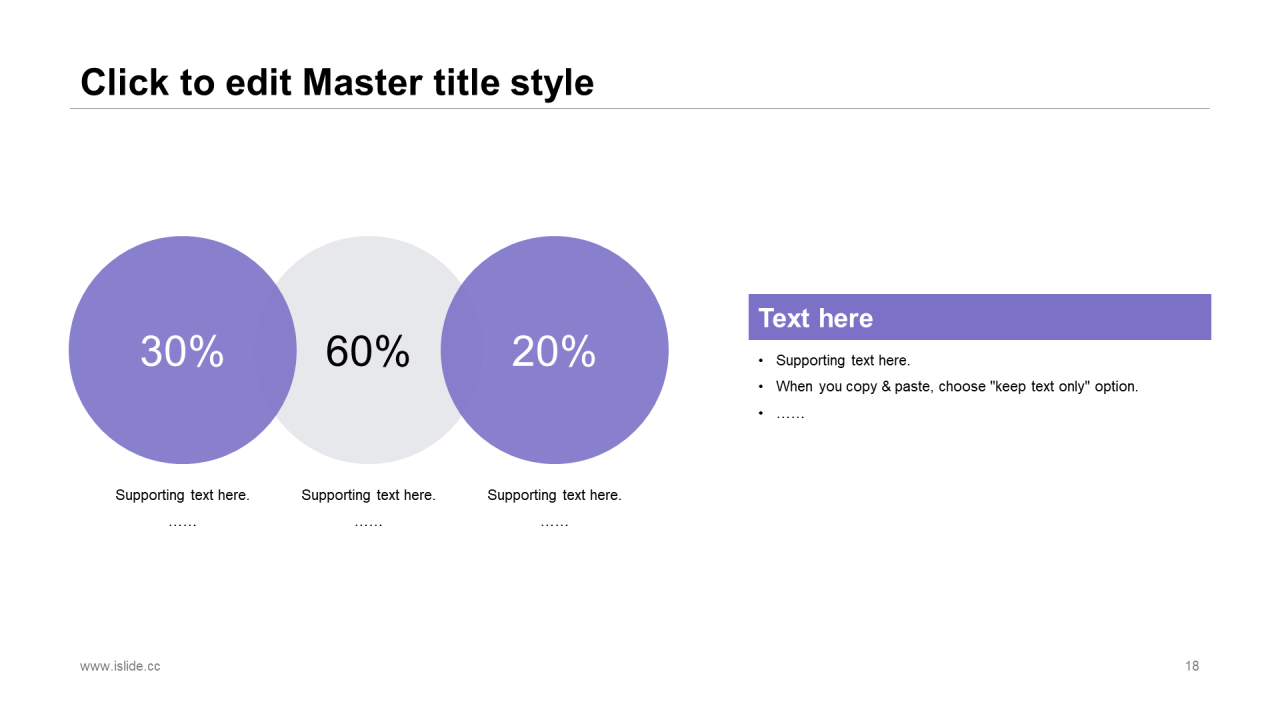Click the ellipsis dots below the 20% caption

[554, 523]
